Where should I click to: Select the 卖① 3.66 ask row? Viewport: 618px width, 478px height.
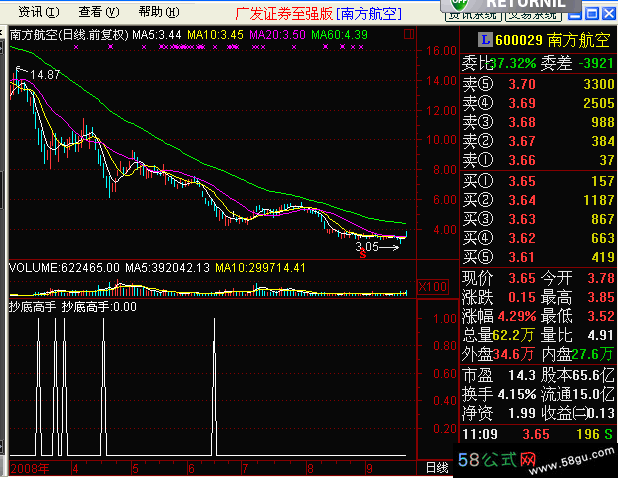point(538,160)
